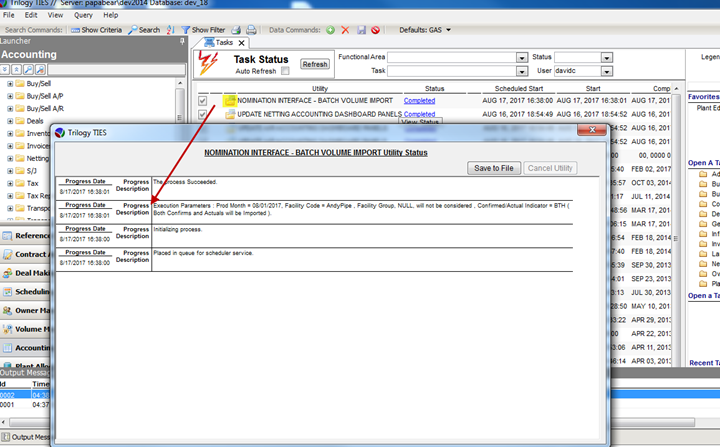Click the Refresh button in Task Status
This screenshot has height=447, width=720.
coord(315,64)
